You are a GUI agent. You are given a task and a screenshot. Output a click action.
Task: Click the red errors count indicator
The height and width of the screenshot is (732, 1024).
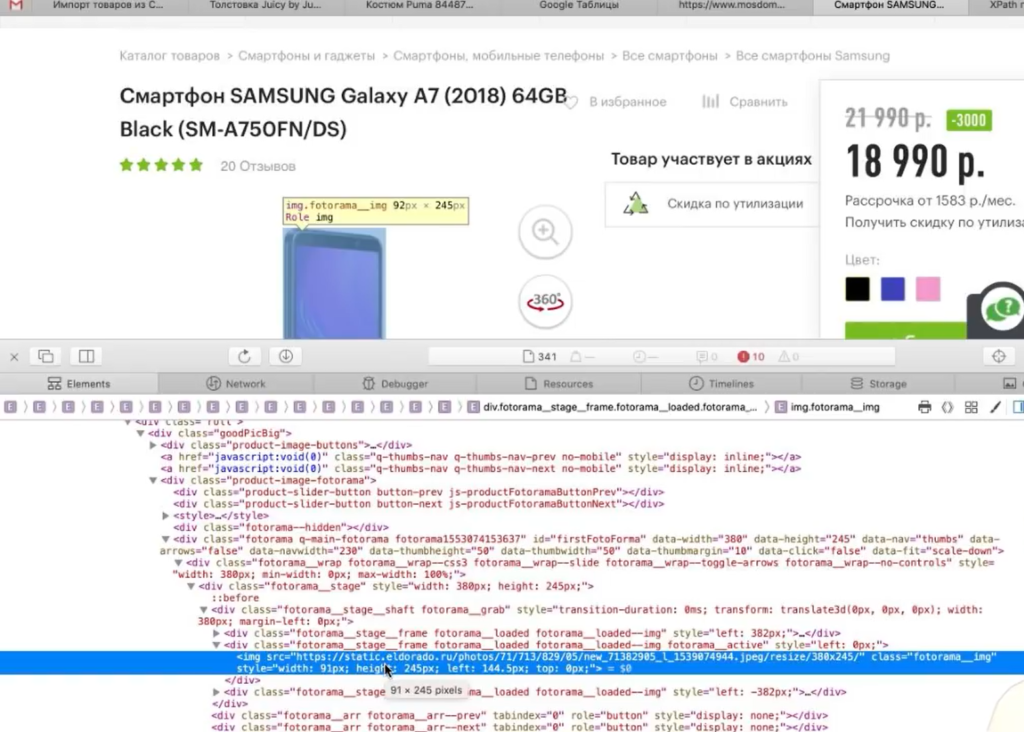pyautogui.click(x=751, y=356)
